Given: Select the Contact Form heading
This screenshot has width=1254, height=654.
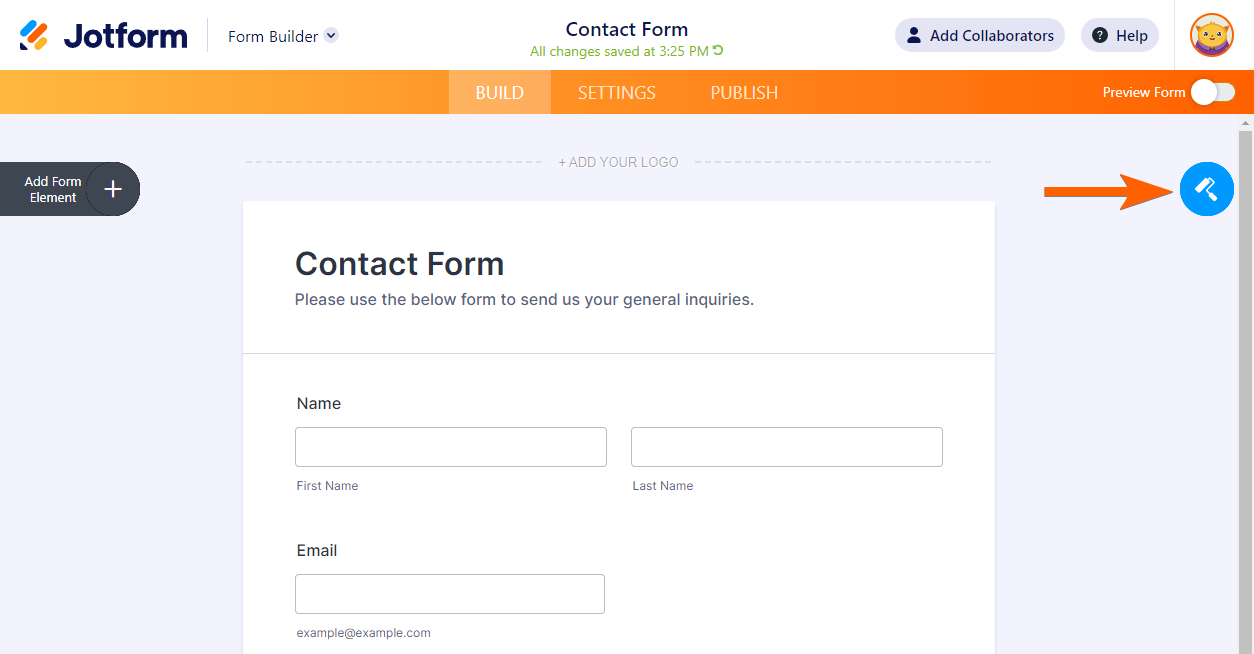Looking at the screenshot, I should 399,264.
